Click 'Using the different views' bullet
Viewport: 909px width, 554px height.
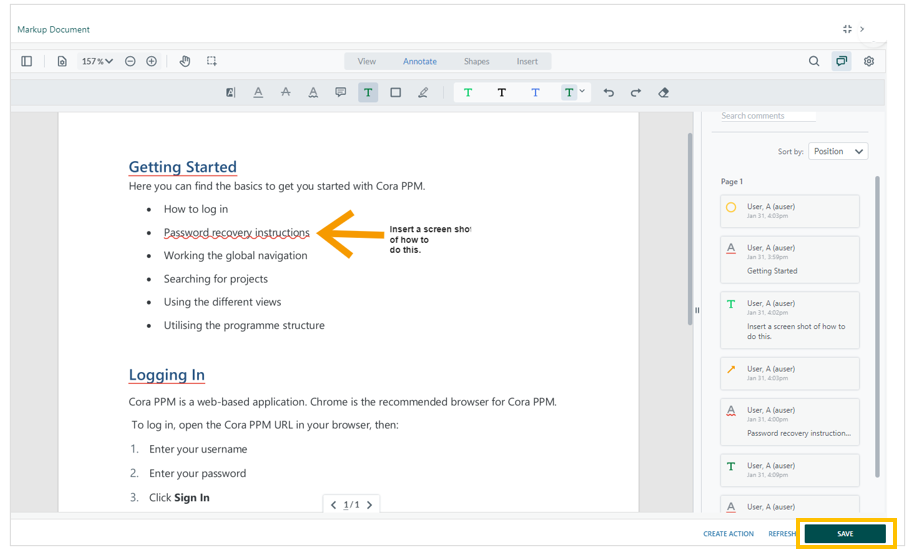222,302
